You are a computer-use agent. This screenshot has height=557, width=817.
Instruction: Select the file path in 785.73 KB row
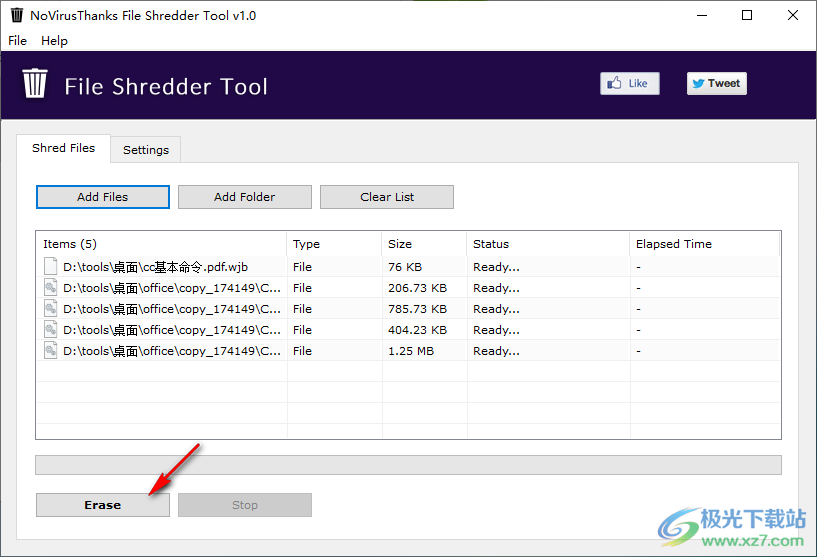172,309
